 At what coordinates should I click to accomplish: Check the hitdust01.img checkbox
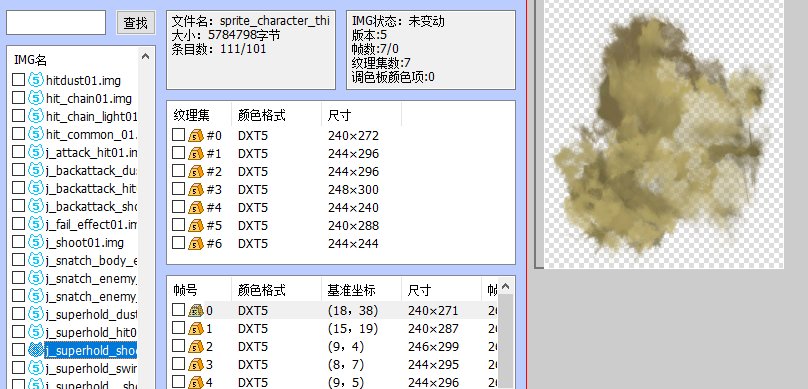tap(19, 79)
